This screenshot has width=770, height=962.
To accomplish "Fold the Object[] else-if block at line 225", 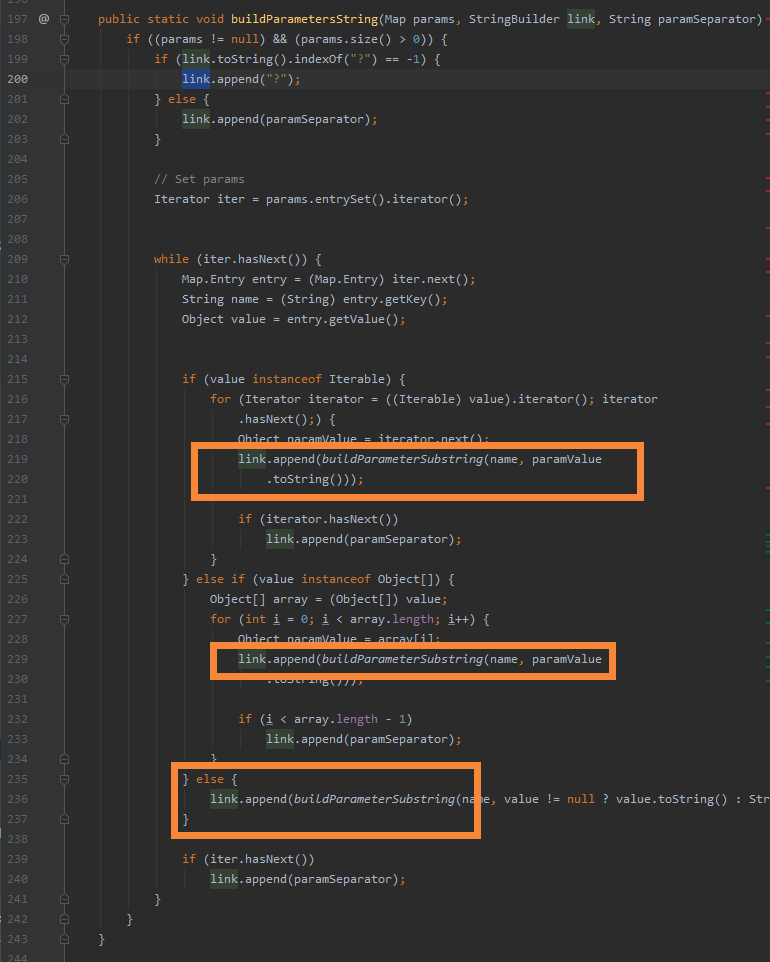I will (64, 579).
